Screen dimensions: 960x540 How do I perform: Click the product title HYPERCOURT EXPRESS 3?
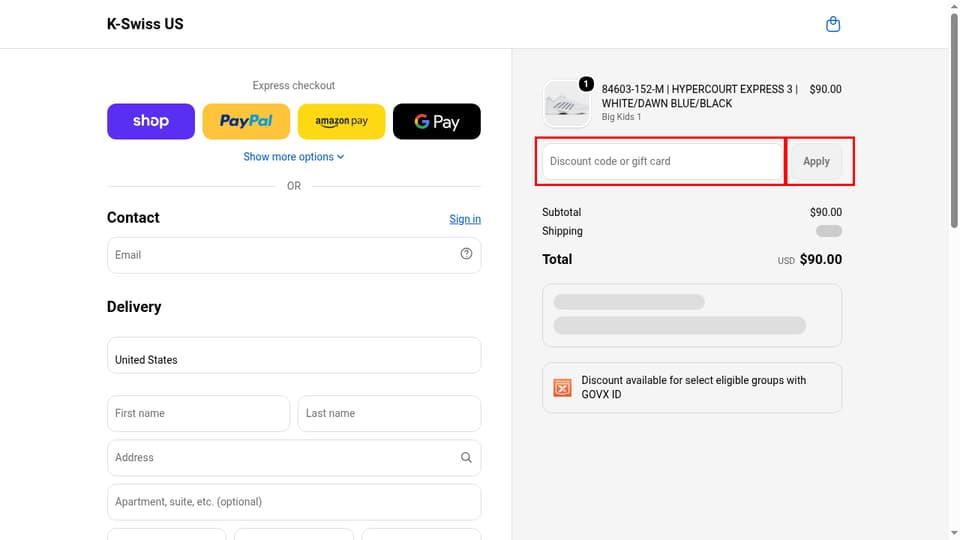[699, 96]
